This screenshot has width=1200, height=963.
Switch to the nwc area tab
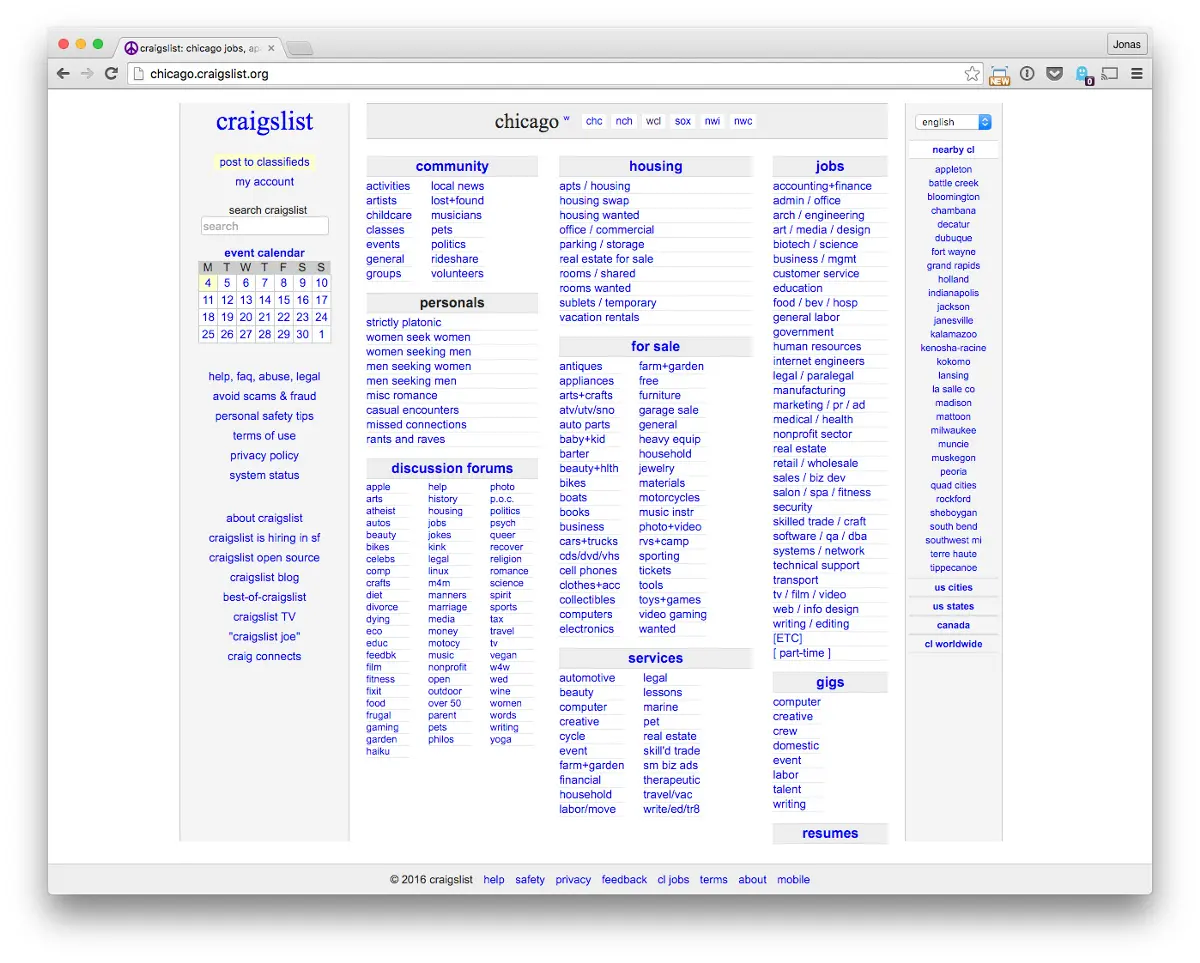(743, 121)
